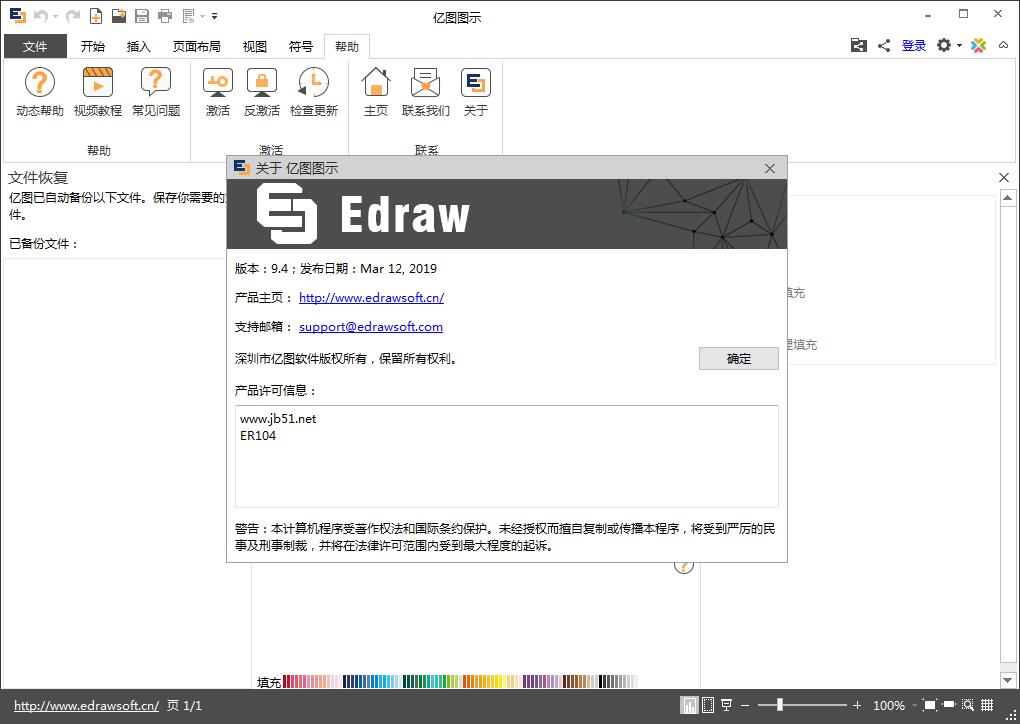1020x724 pixels.
Task: Click 联系我们 contact us icon
Action: pos(425,92)
